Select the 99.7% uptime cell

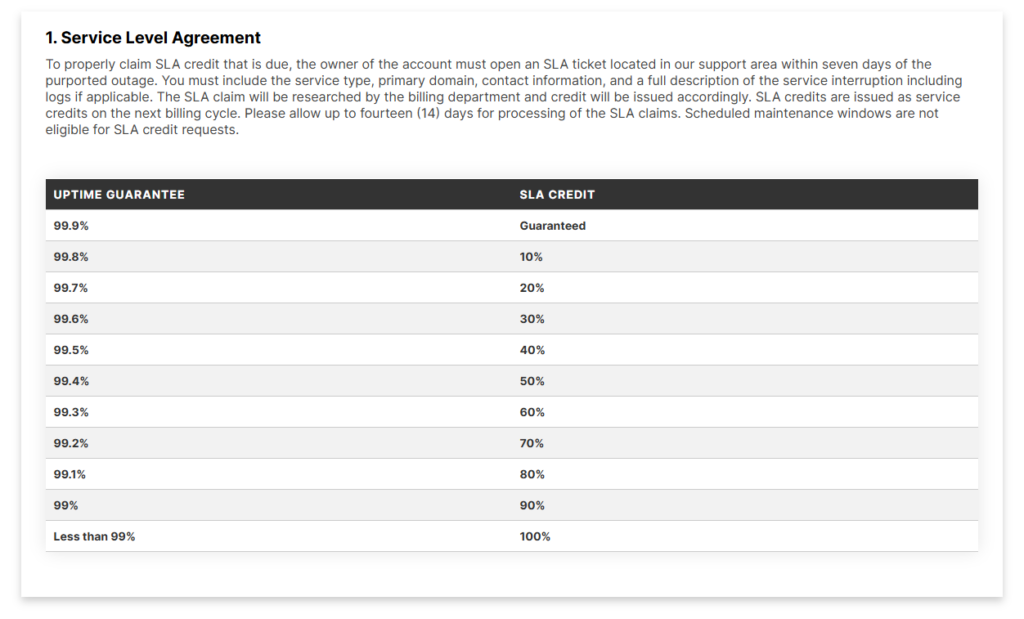[x=71, y=288]
